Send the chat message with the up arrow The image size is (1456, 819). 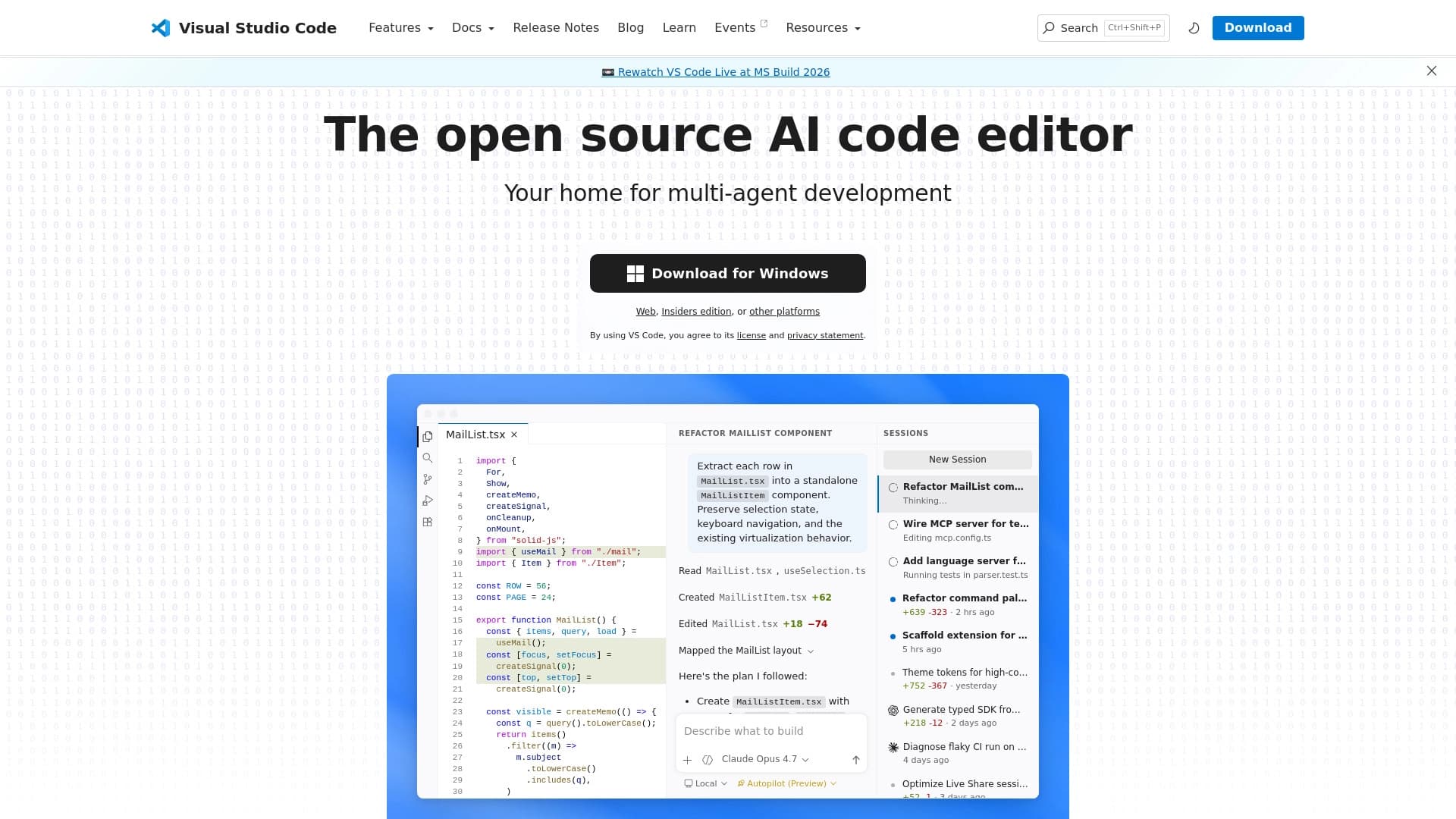pos(856,760)
